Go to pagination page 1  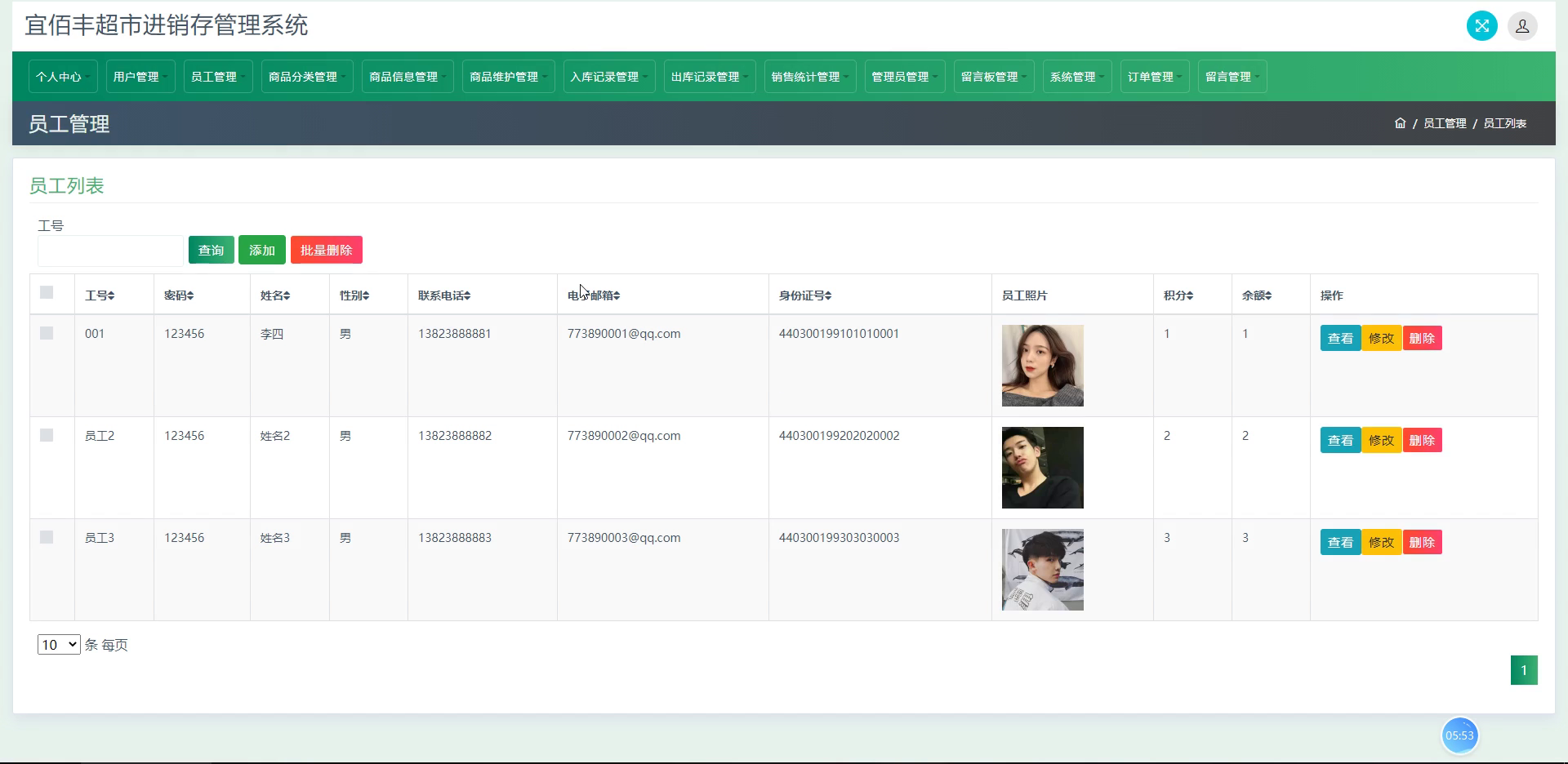tap(1524, 670)
